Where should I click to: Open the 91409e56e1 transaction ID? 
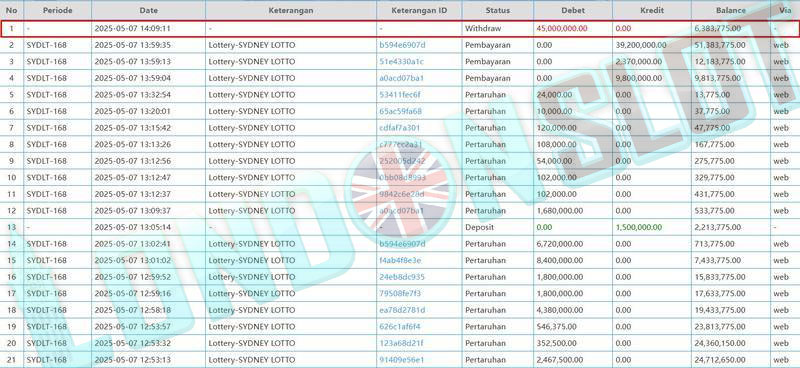402,360
